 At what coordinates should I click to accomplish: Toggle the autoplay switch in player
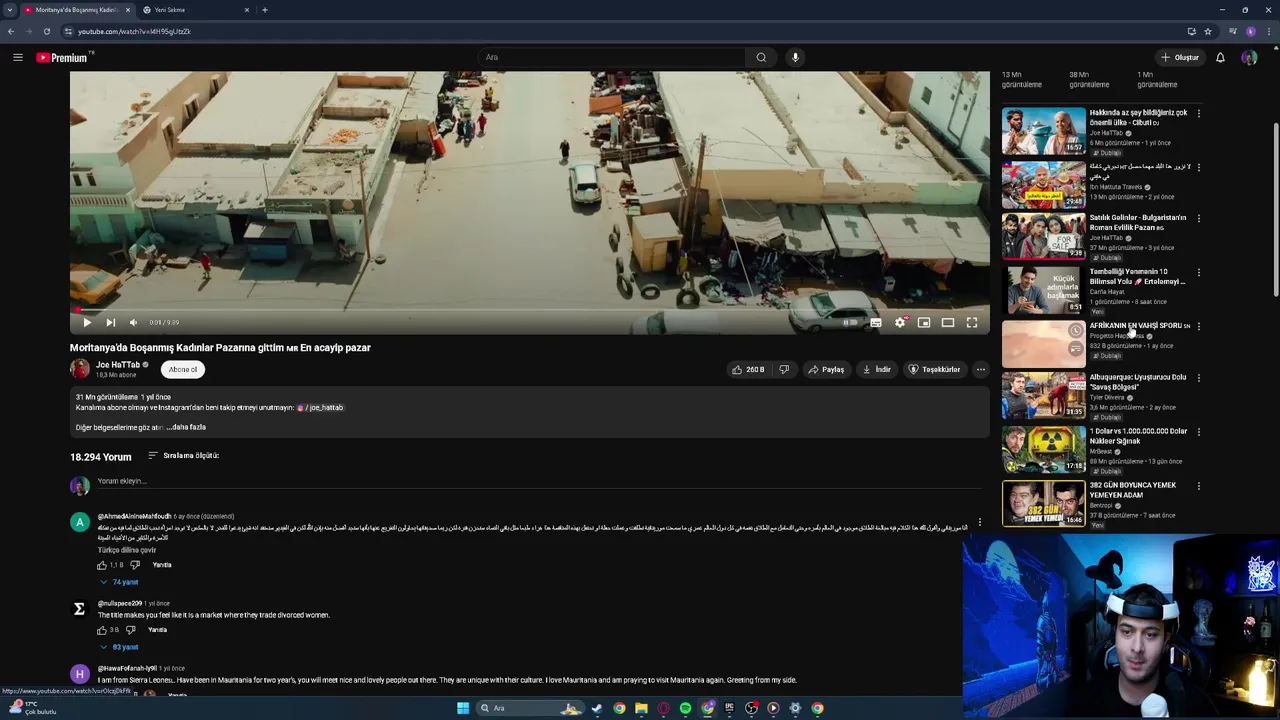point(850,322)
